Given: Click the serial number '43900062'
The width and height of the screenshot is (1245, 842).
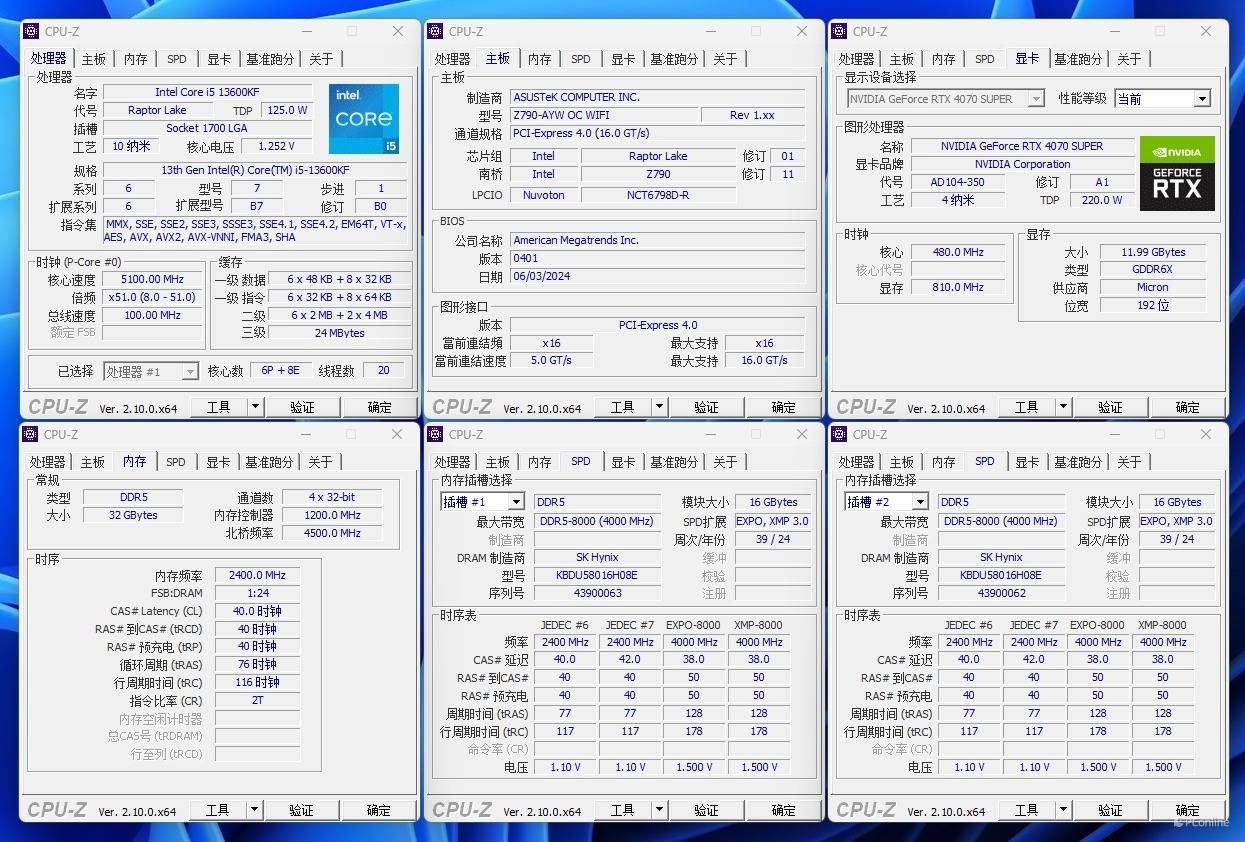Looking at the screenshot, I should [x=1001, y=593].
